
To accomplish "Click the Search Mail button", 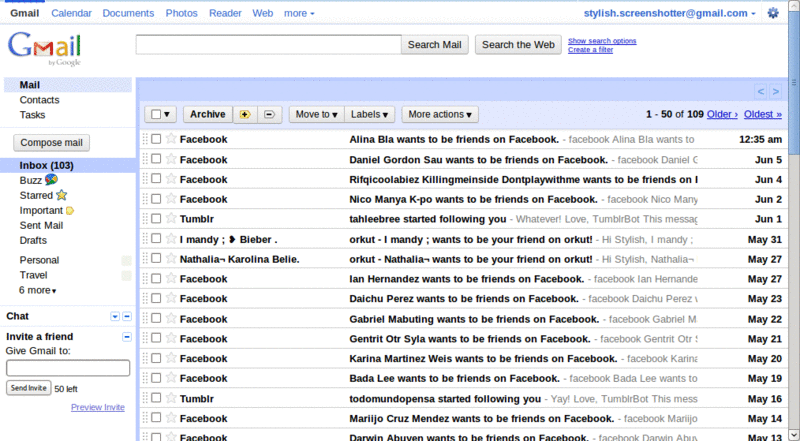I will (x=435, y=45).
